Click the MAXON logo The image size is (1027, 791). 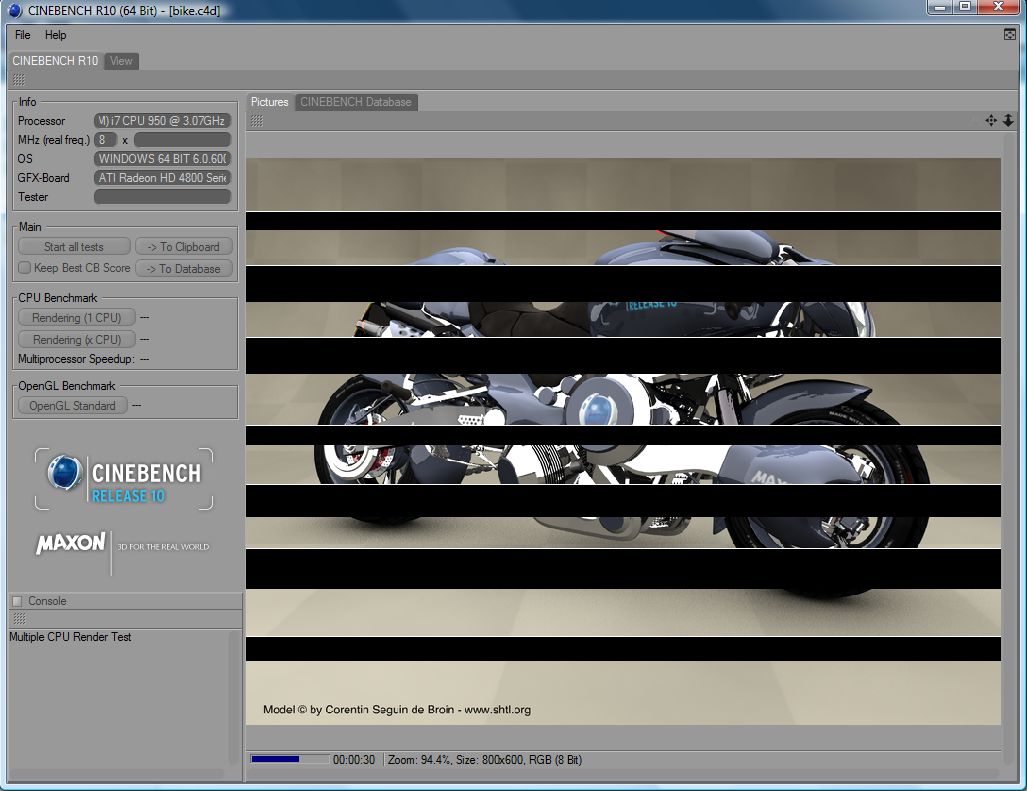click(x=71, y=544)
